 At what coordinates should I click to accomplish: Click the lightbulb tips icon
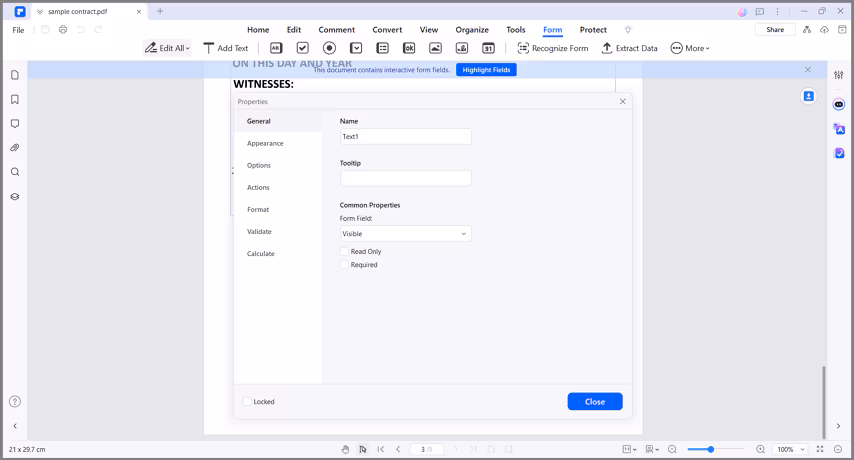pos(628,29)
